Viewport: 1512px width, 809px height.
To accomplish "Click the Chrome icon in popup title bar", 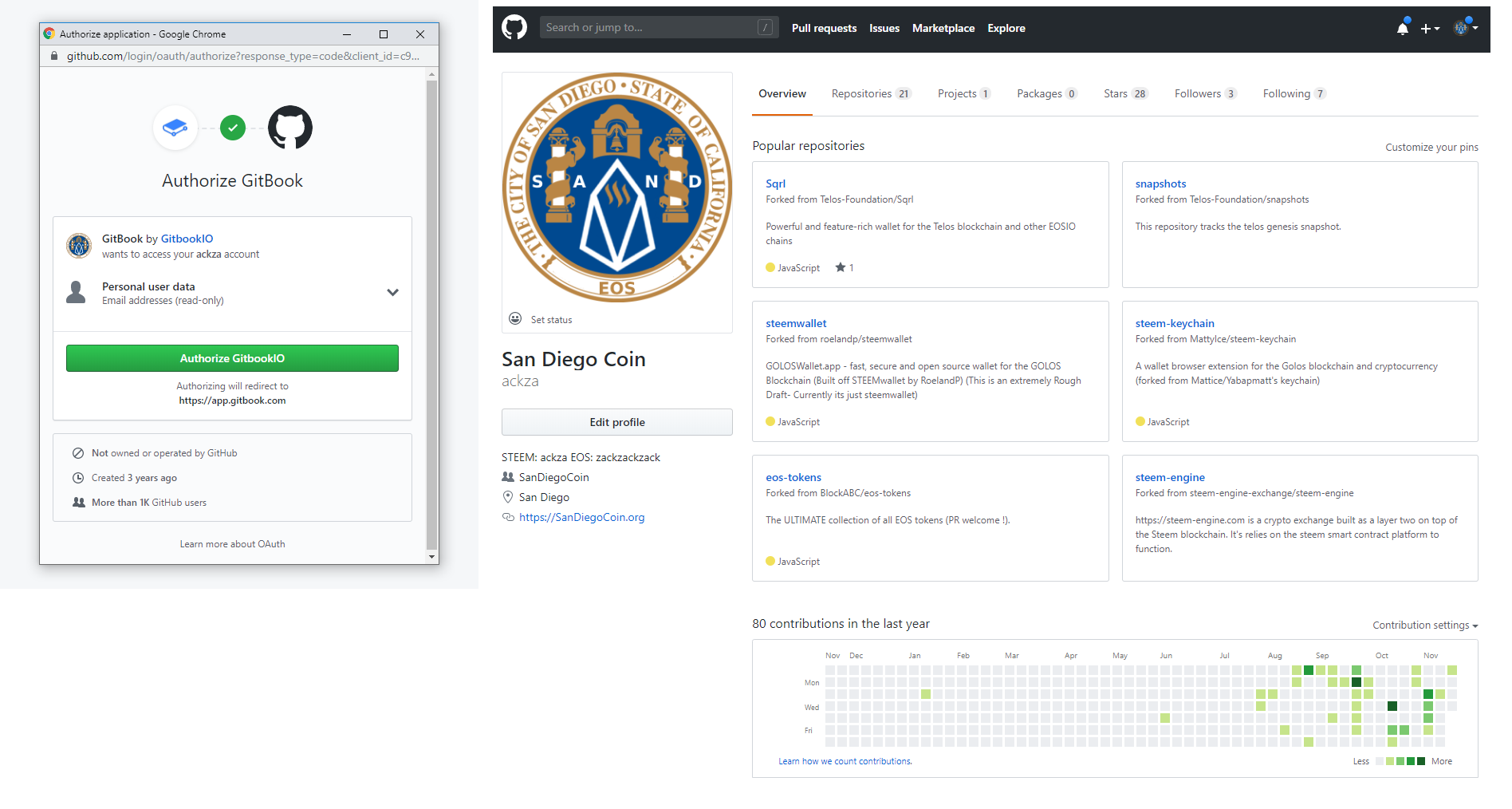I will (49, 34).
